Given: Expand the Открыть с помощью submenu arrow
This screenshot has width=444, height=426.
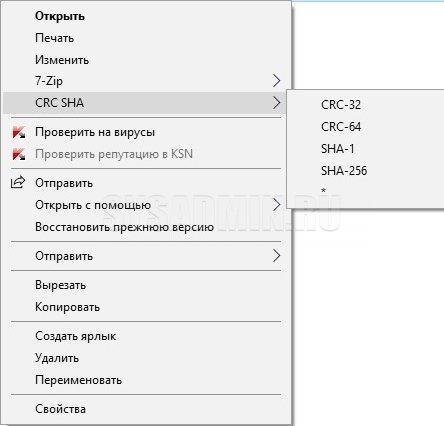Looking at the screenshot, I should tap(276, 205).
